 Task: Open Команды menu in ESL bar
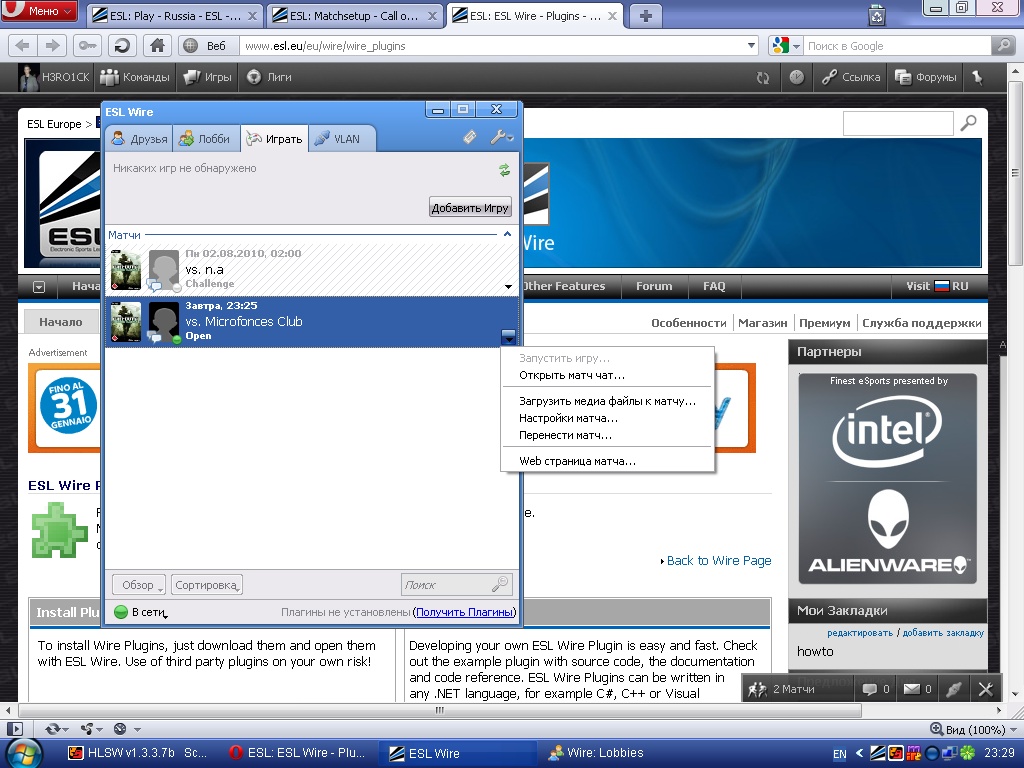[135, 77]
